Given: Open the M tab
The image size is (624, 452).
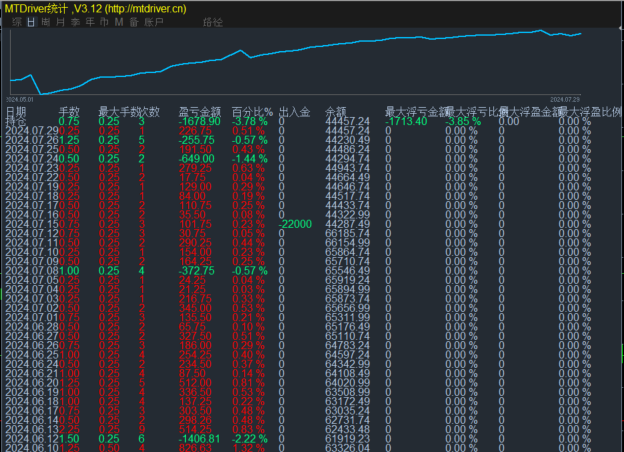Looking at the screenshot, I should 119,22.
